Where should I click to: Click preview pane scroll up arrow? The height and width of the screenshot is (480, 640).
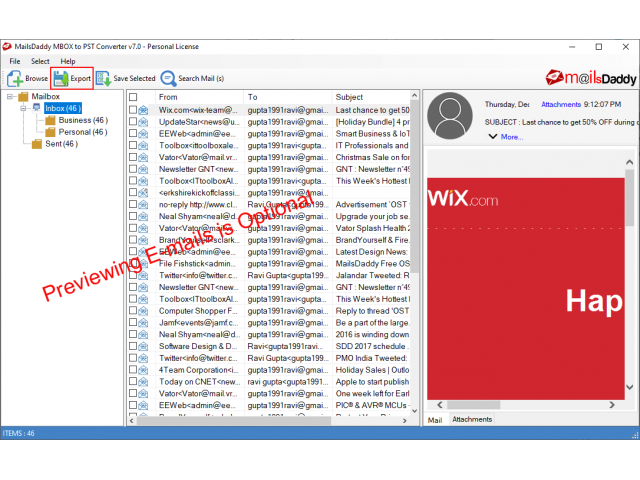pyautogui.click(x=629, y=162)
